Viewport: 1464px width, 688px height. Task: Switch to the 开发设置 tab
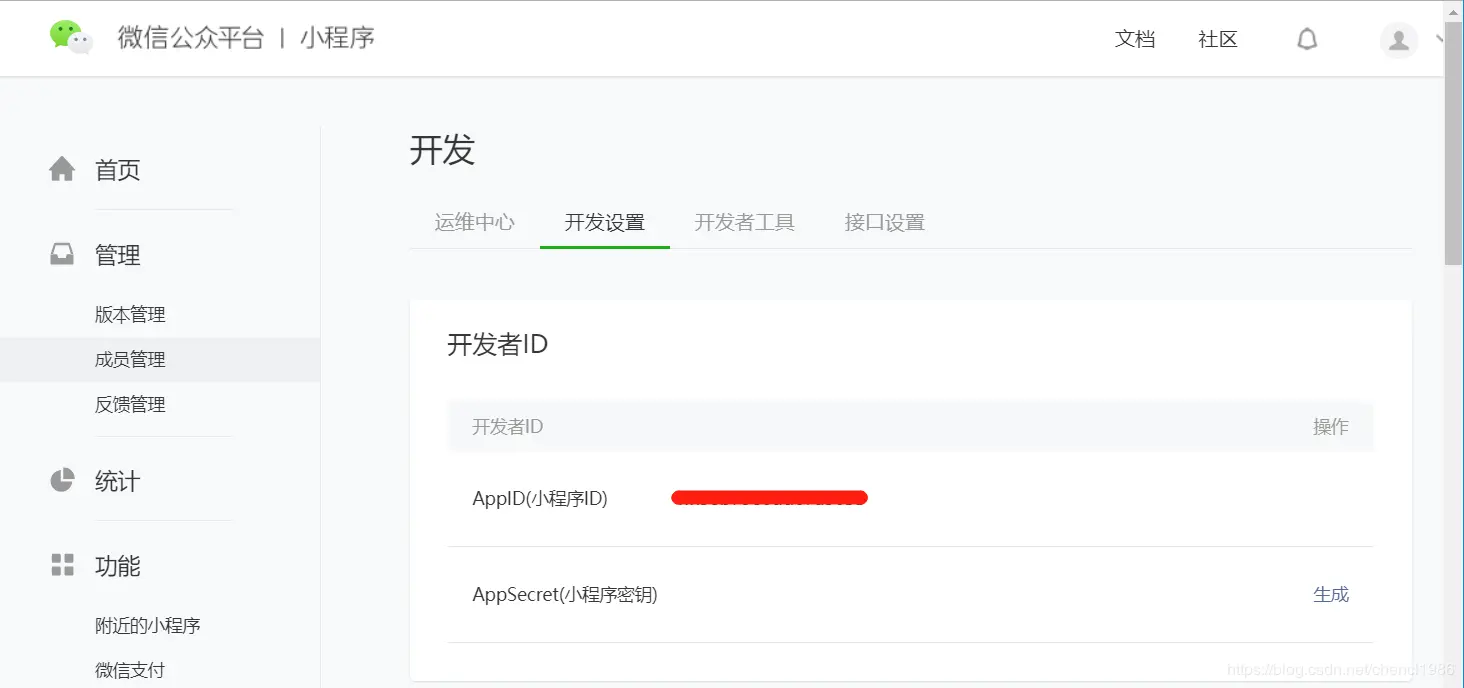pyautogui.click(x=605, y=222)
